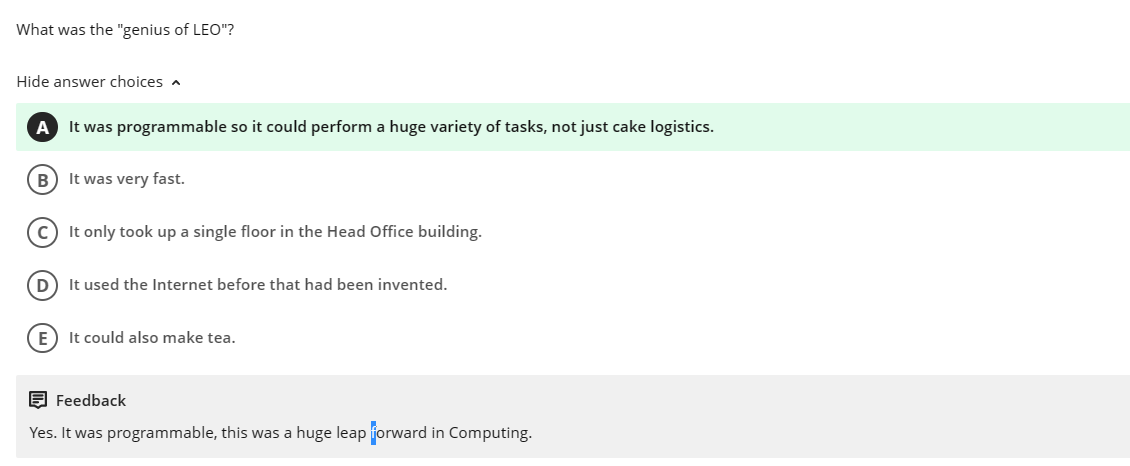The image size is (1130, 466).
Task: Pick the single floor Head Office answer
Action: (275, 232)
